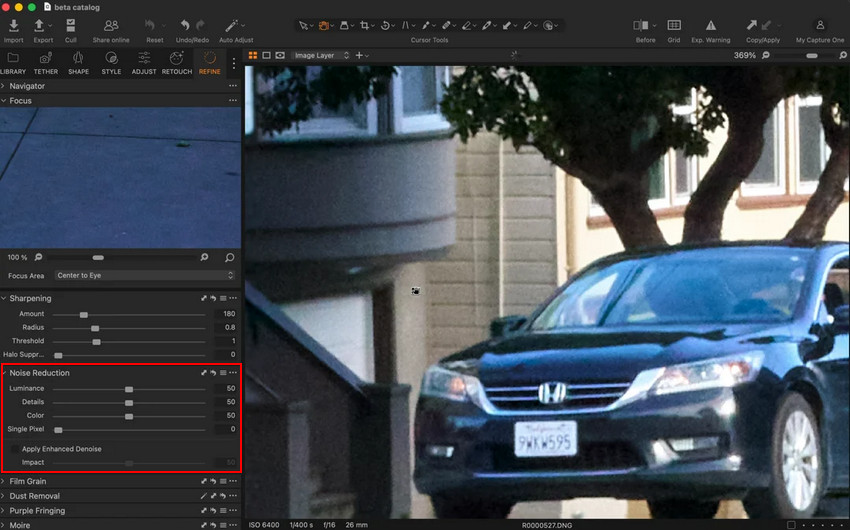The image size is (850, 530).
Task: Collapse the Noise Reduction panel
Action: (4, 373)
